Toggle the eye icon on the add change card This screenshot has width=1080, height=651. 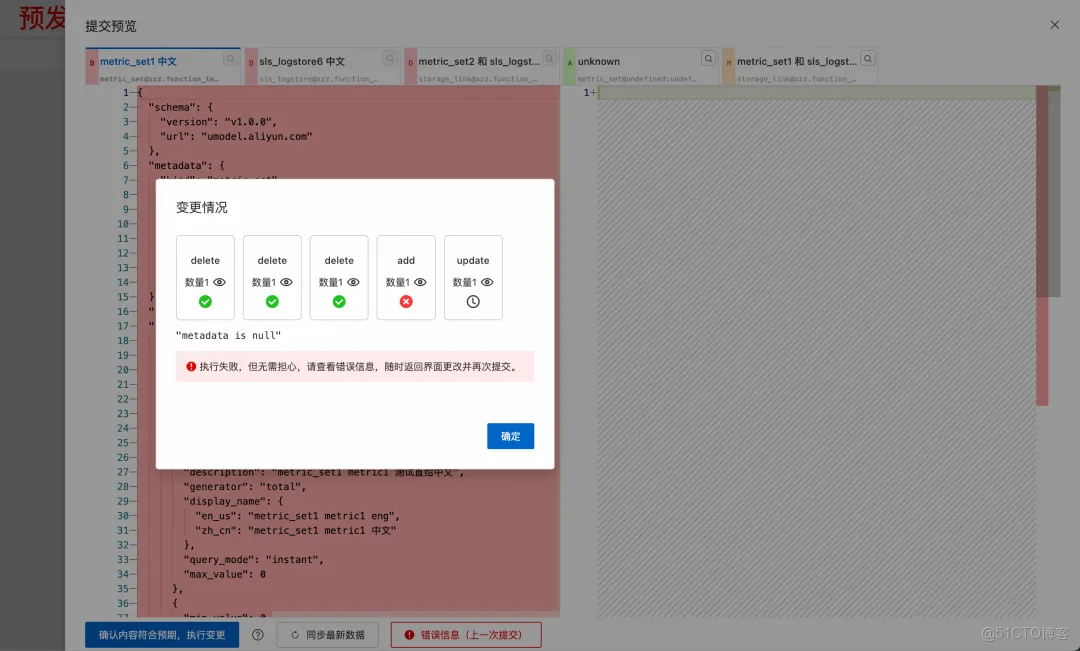(x=420, y=281)
